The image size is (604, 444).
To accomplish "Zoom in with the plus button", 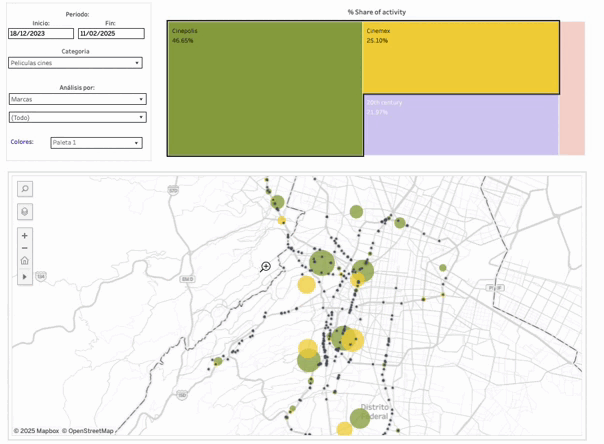I will [x=25, y=235].
